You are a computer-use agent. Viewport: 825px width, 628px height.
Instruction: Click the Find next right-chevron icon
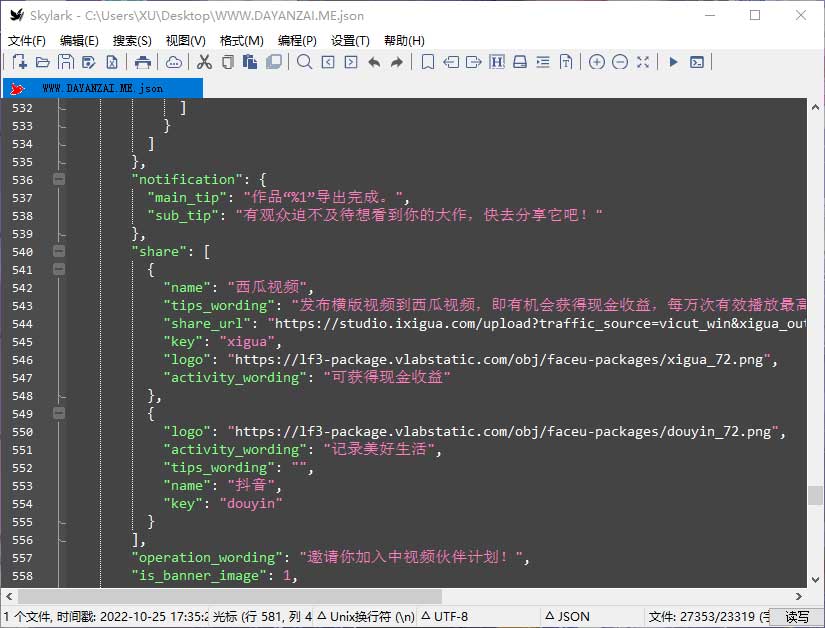[351, 62]
